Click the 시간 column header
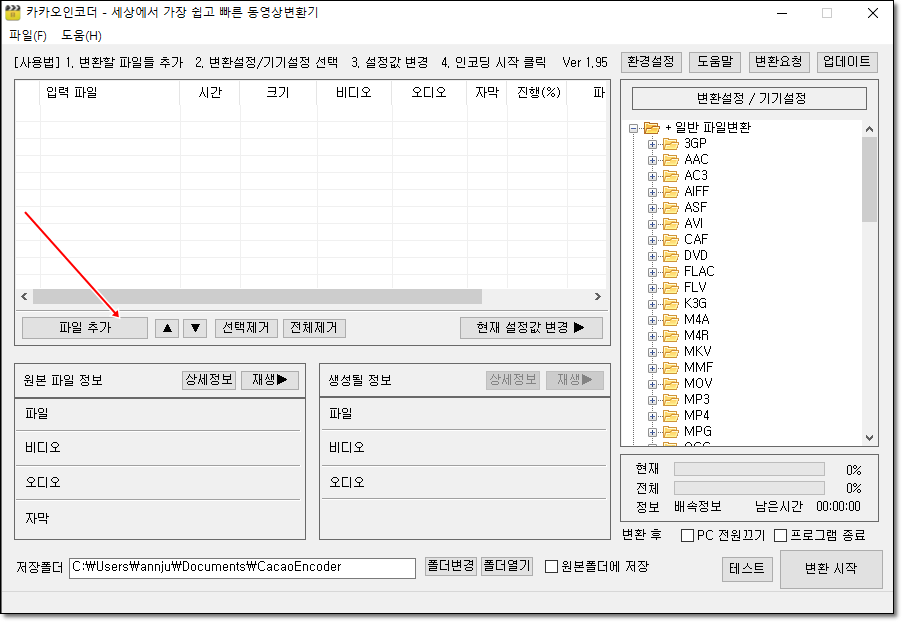902x622 pixels. tap(210, 93)
